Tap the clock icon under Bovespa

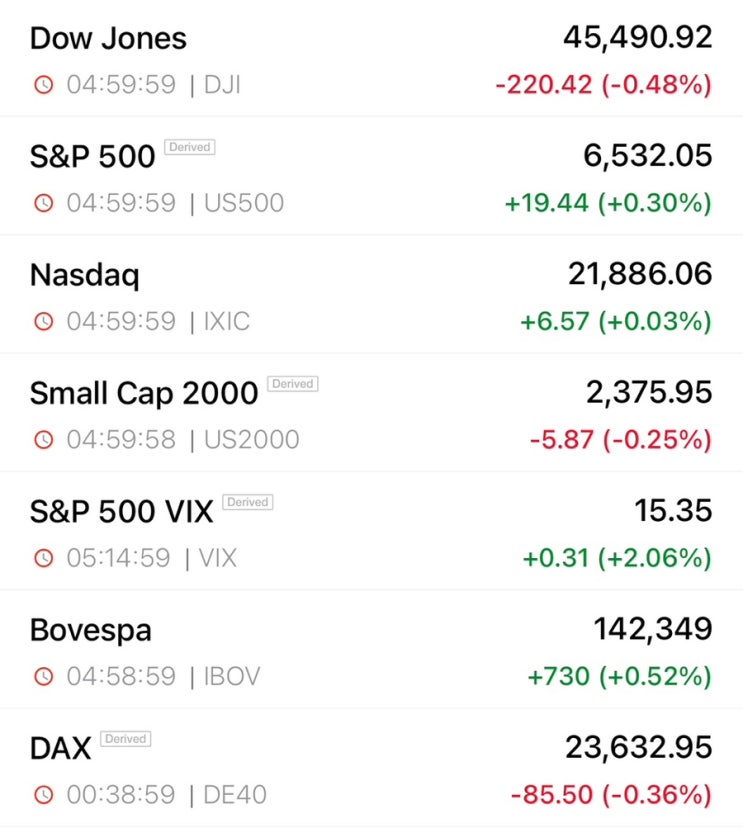click(x=44, y=676)
